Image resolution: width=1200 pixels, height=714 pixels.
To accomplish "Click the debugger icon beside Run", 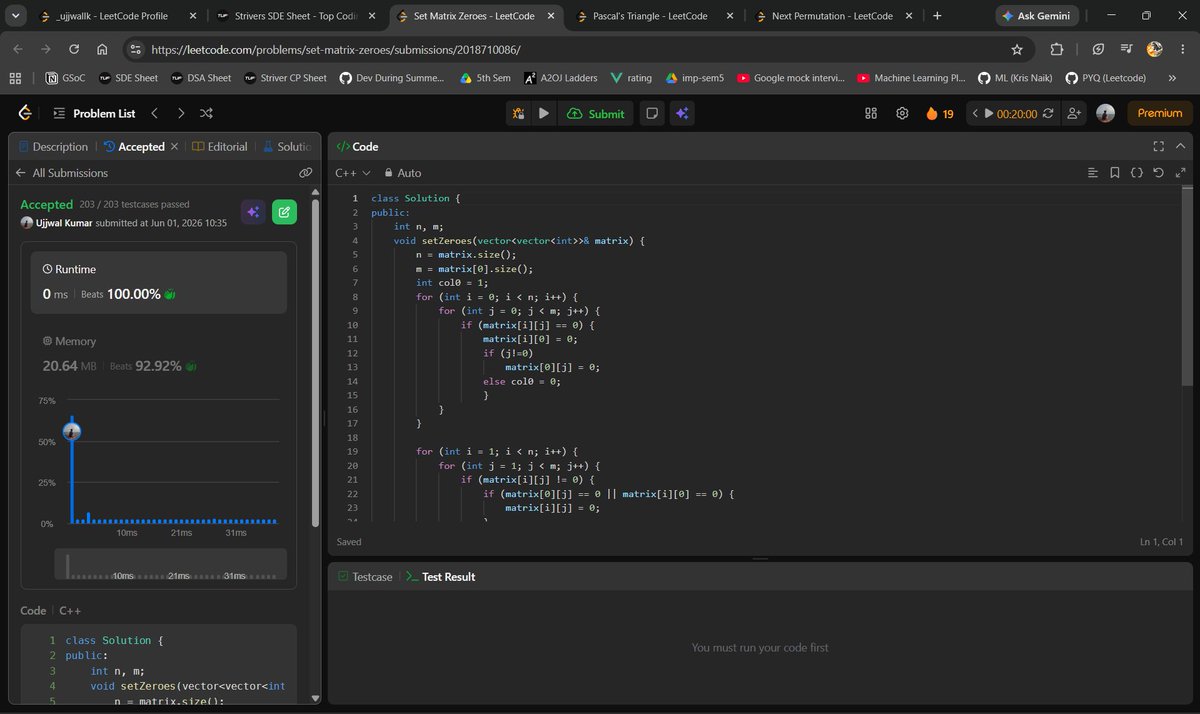I will [518, 113].
